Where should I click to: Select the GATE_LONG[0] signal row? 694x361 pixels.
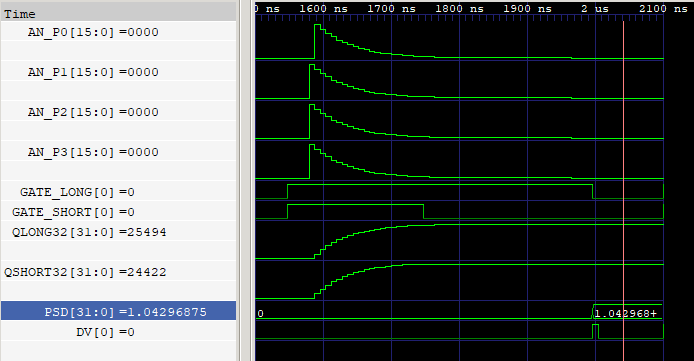point(118,192)
